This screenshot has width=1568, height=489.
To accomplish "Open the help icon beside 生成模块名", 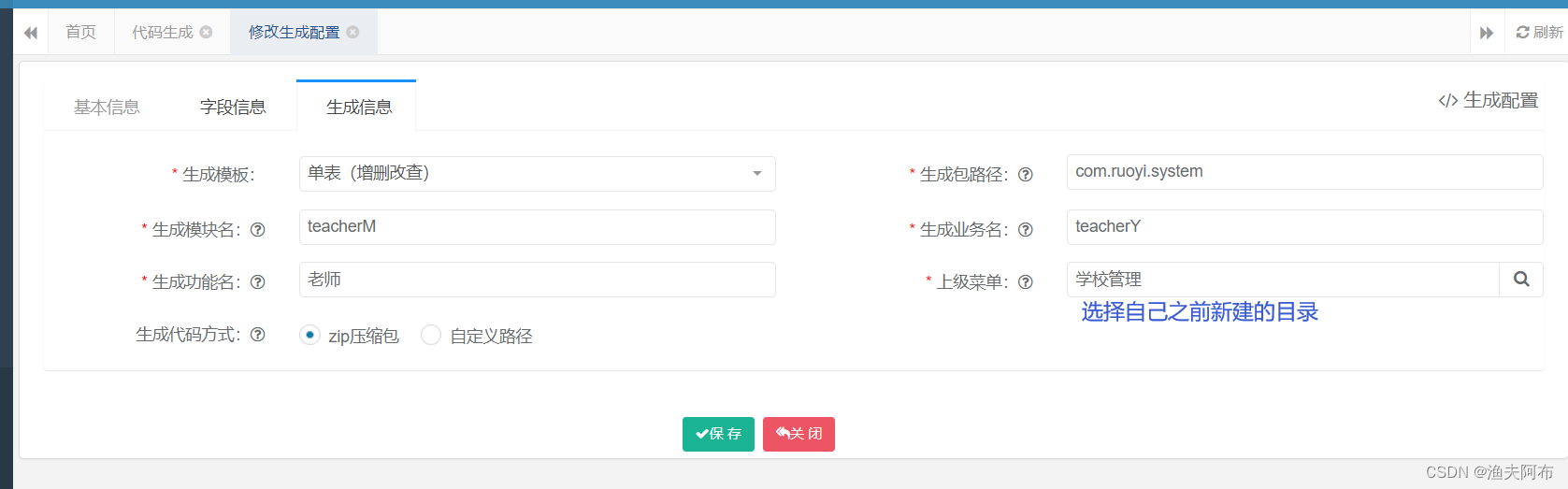I will pyautogui.click(x=258, y=230).
